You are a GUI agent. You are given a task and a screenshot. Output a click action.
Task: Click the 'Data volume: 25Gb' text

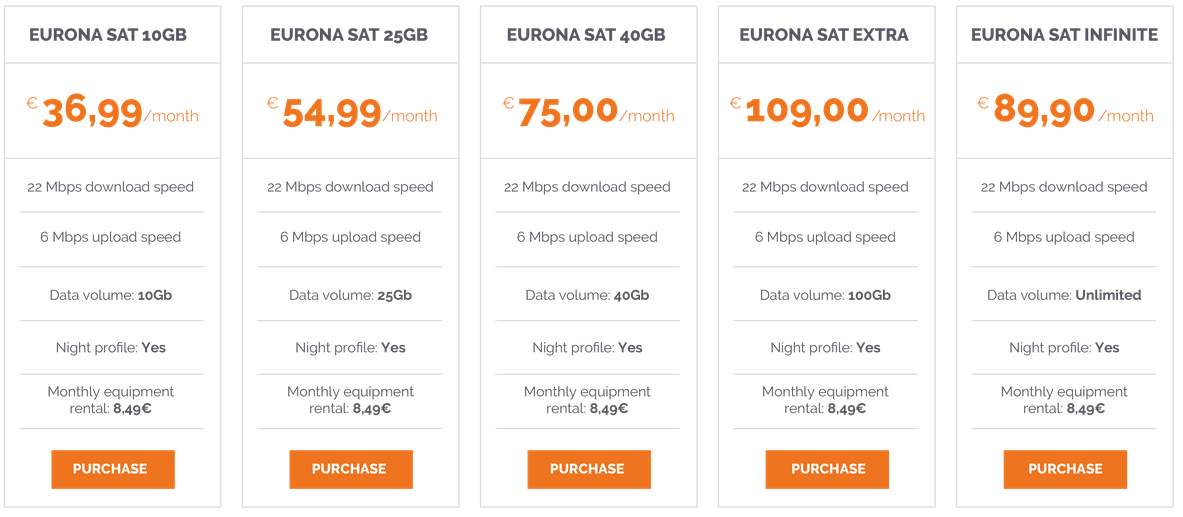[x=350, y=295]
